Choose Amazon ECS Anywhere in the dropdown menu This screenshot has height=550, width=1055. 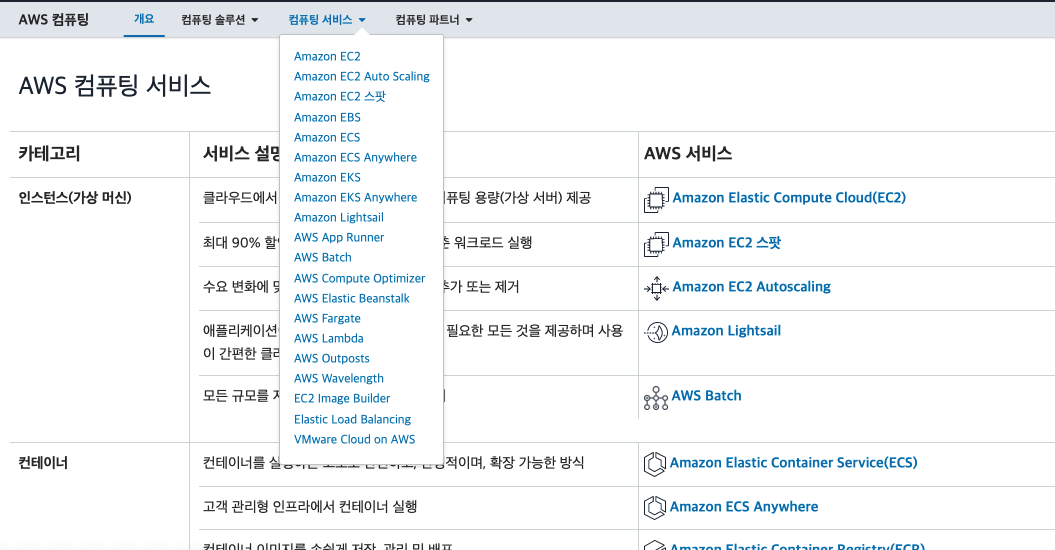(355, 158)
